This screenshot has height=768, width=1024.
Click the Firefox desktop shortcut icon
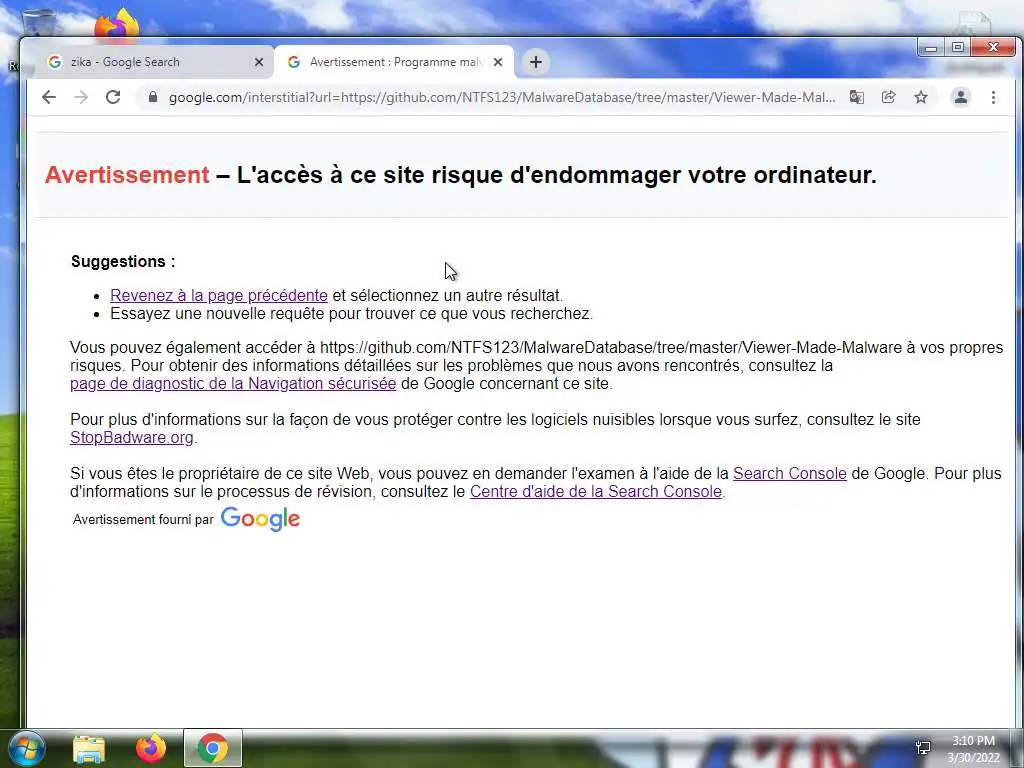(x=118, y=24)
